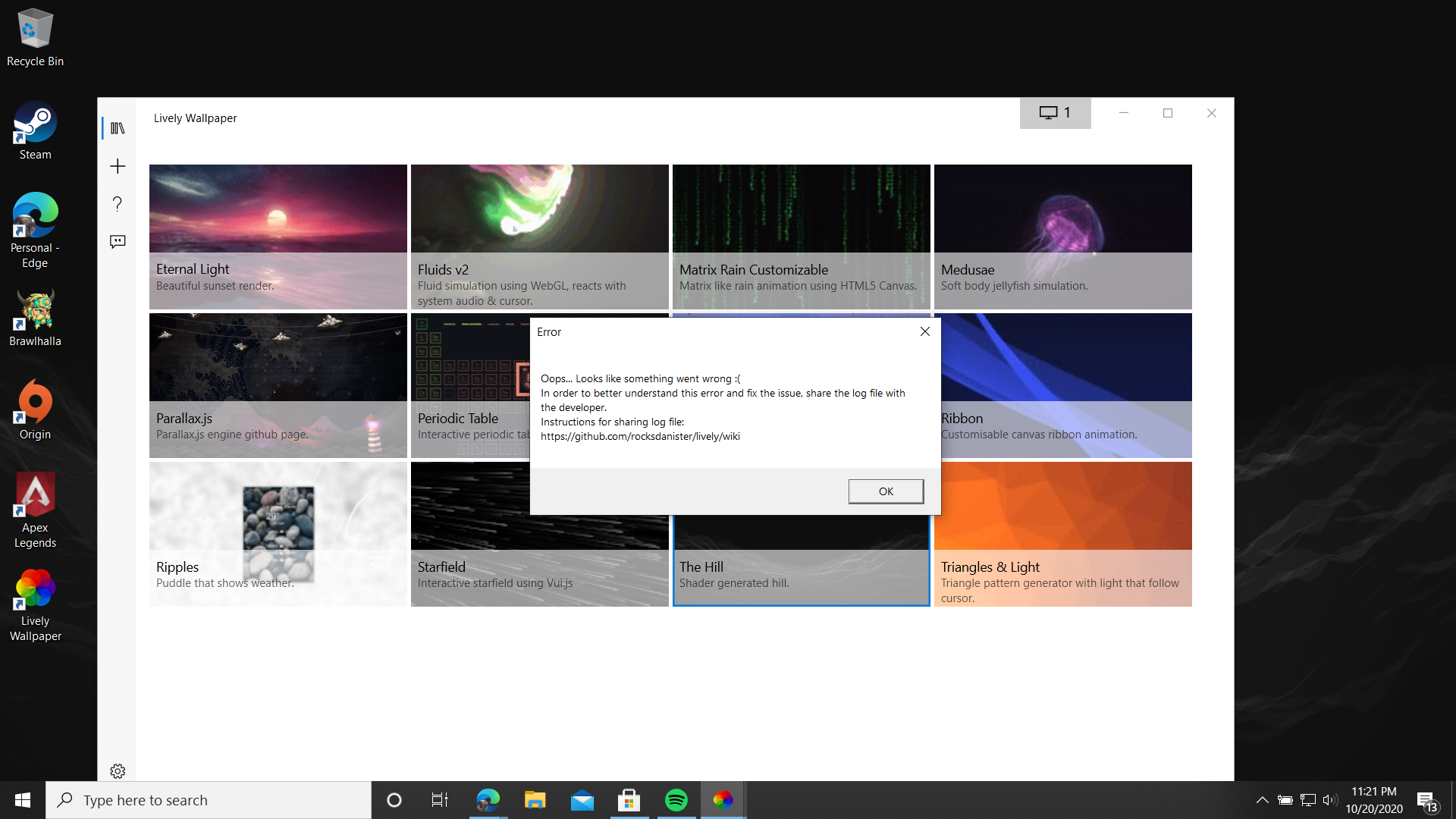Maximize the Lively Wallpaper window
Screen dimensions: 1456x819
[1168, 113]
